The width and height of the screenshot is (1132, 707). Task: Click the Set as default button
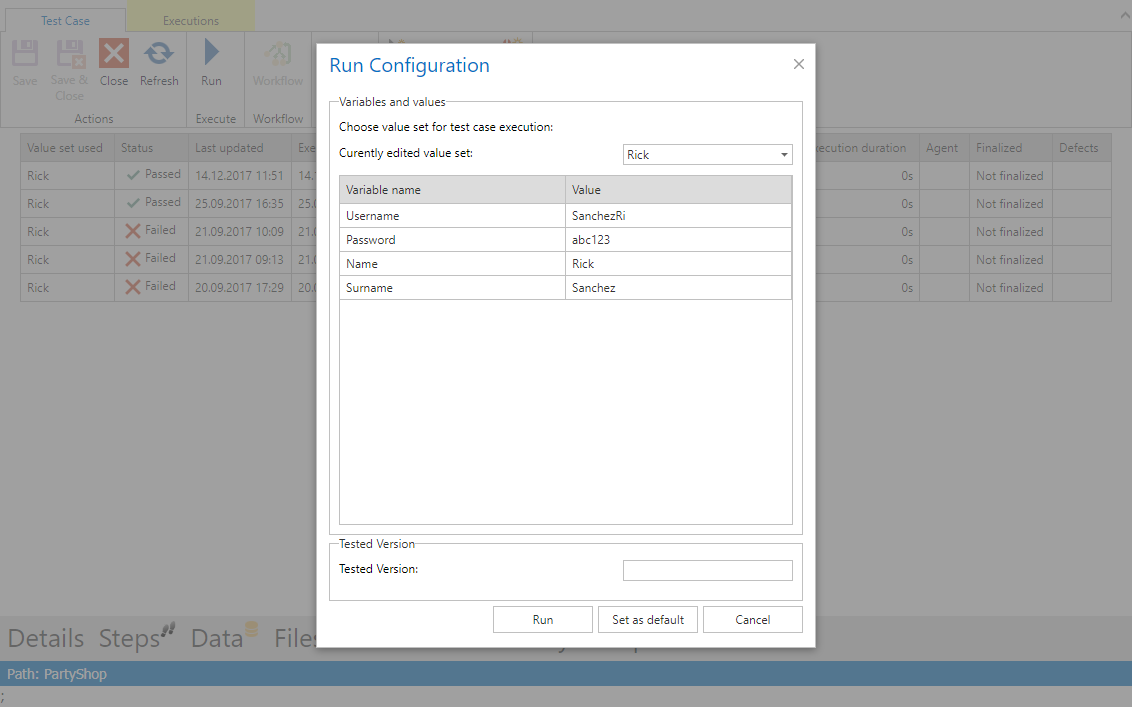pyautogui.click(x=648, y=620)
